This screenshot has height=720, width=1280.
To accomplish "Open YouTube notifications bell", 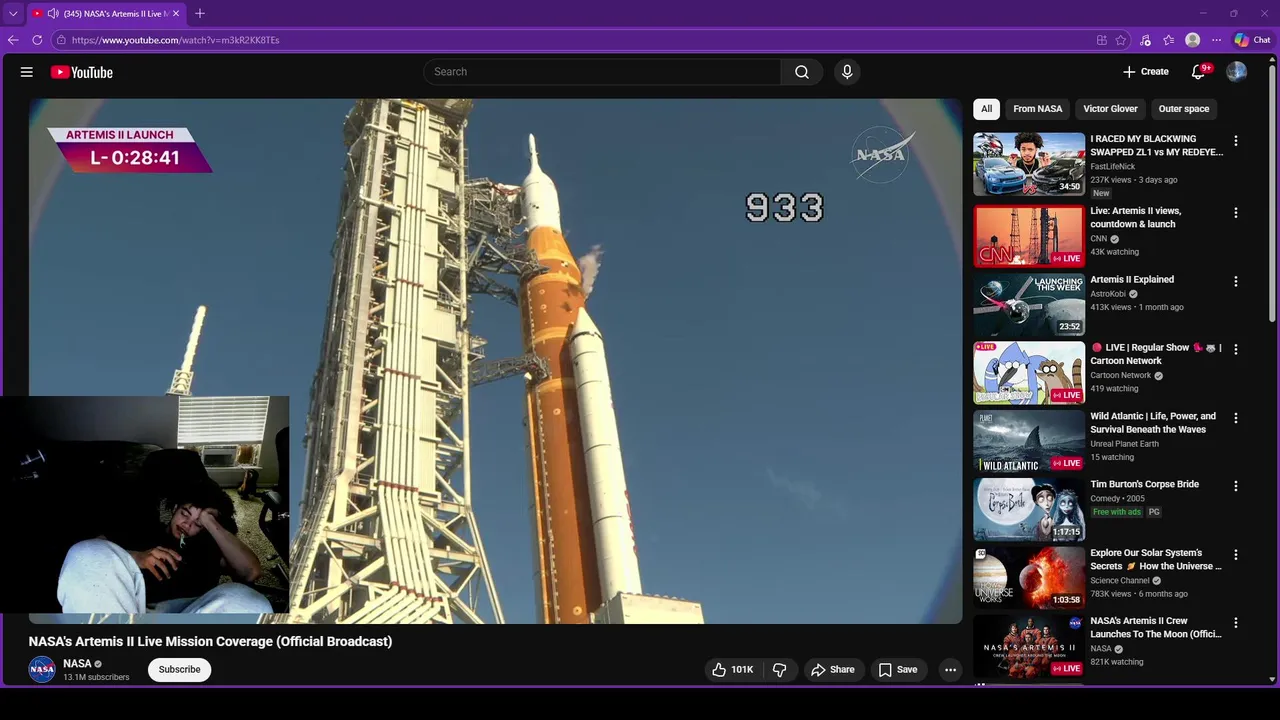I will point(1198,72).
